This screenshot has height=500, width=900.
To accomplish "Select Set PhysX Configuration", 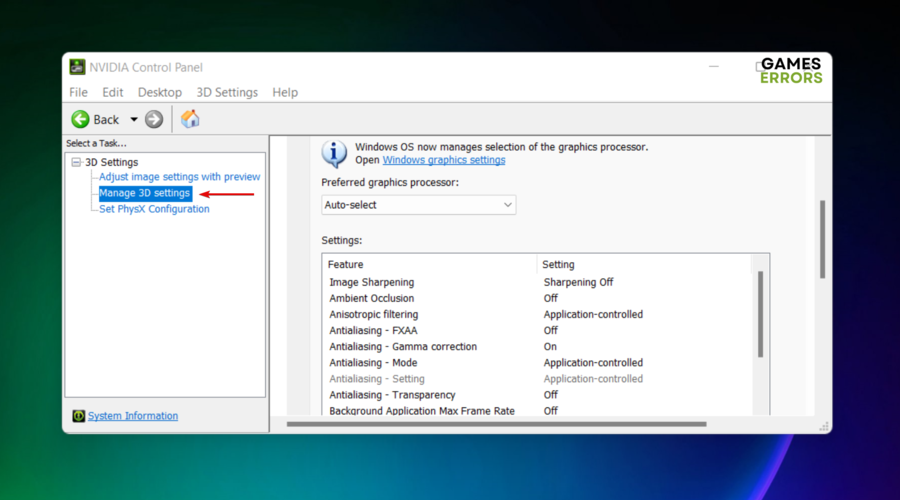I will [x=154, y=209].
